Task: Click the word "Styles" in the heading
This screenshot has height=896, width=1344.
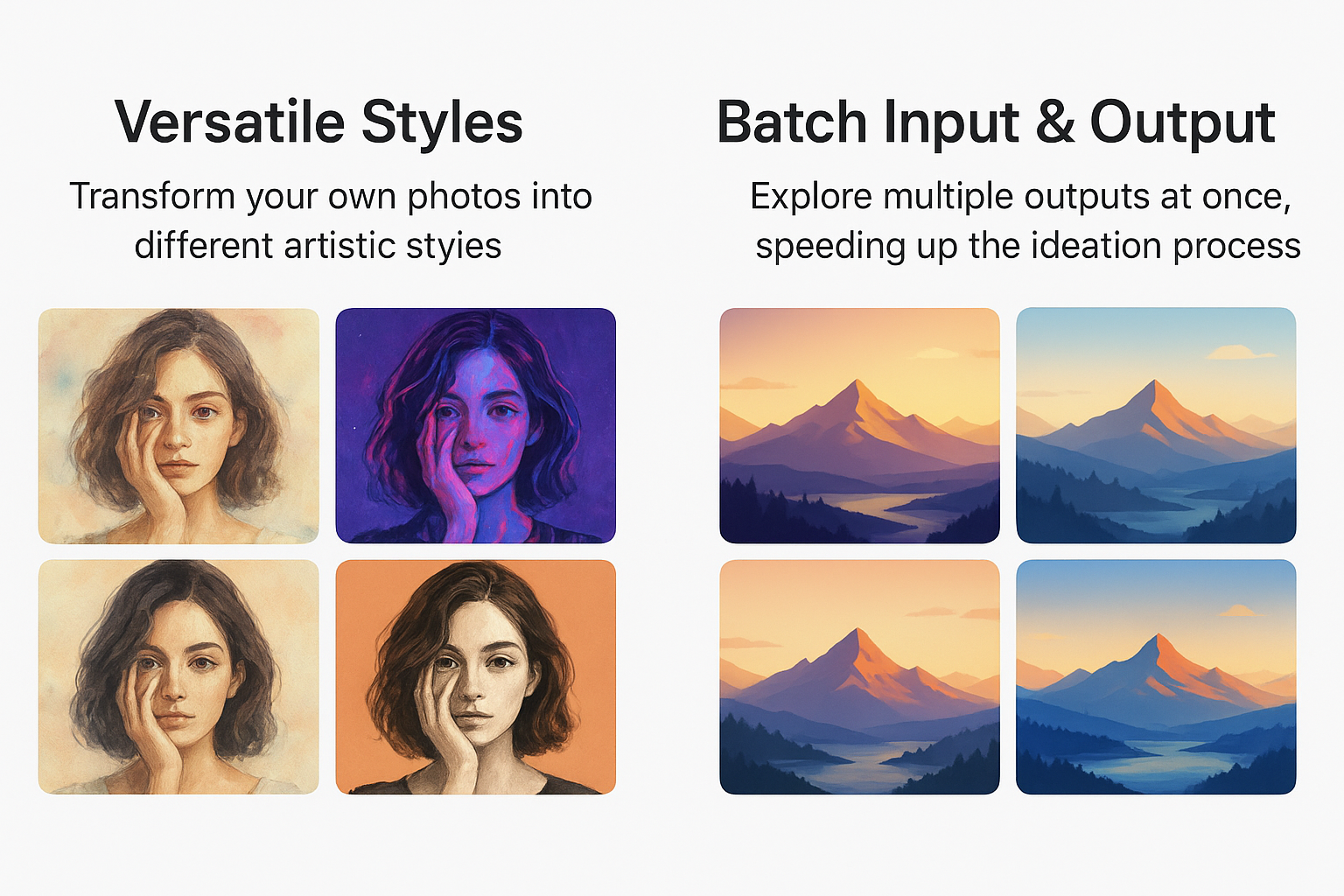Action: tap(442, 122)
